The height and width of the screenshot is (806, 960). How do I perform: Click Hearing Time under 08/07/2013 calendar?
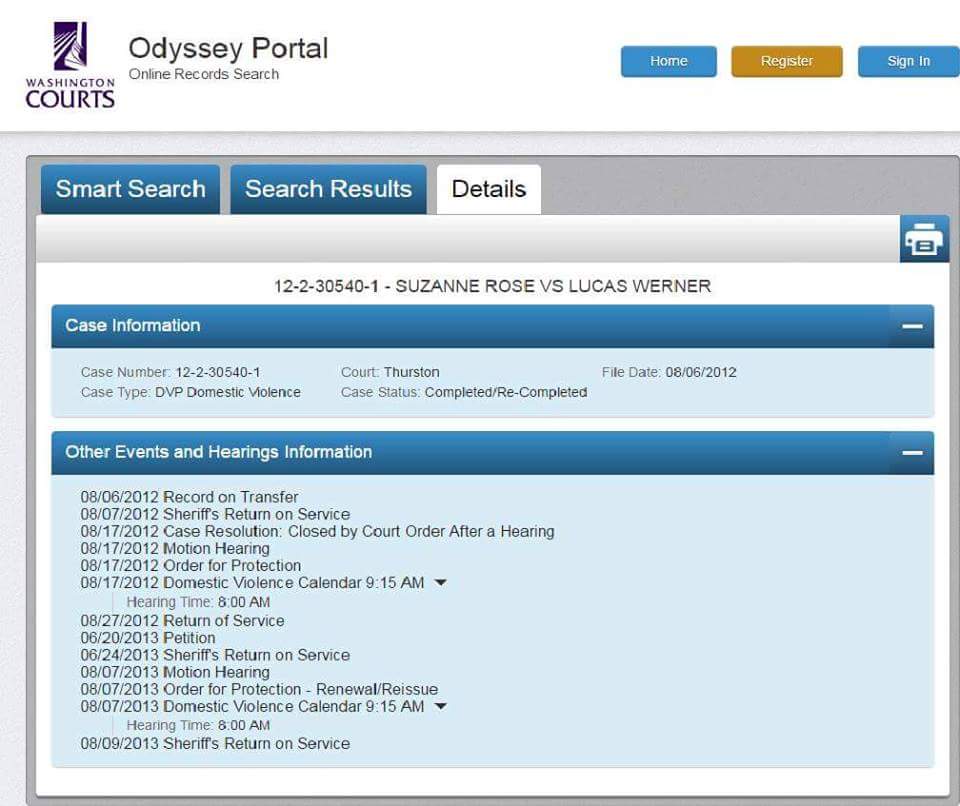click(x=198, y=725)
